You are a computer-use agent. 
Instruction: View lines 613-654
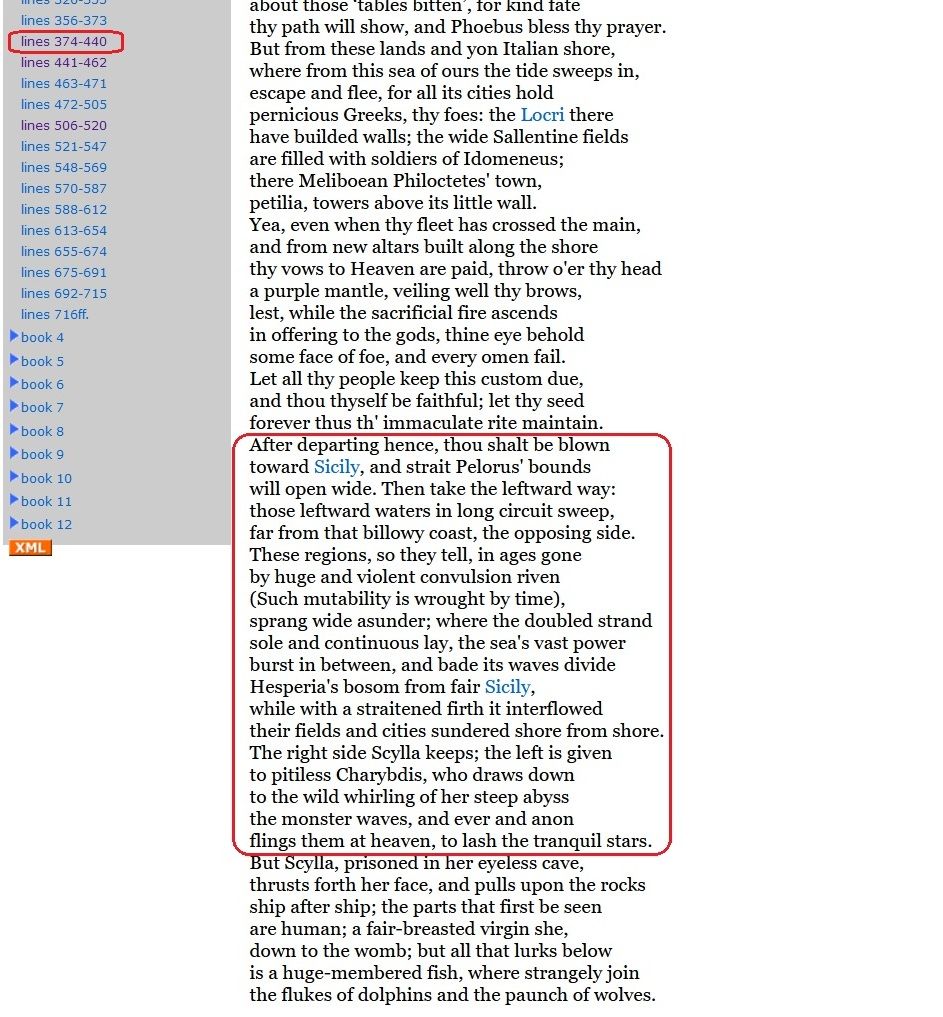click(64, 230)
